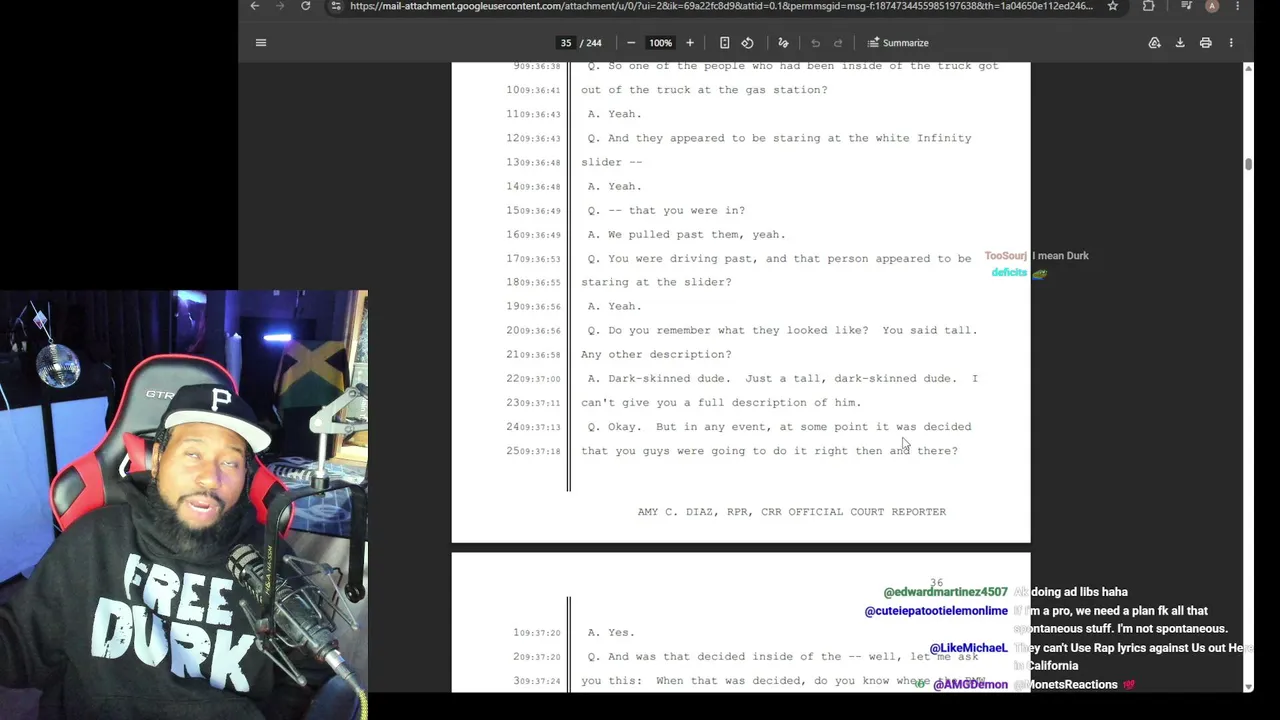Click the browser back arrow
Image resolution: width=1280 pixels, height=720 pixels.
pyautogui.click(x=255, y=6)
